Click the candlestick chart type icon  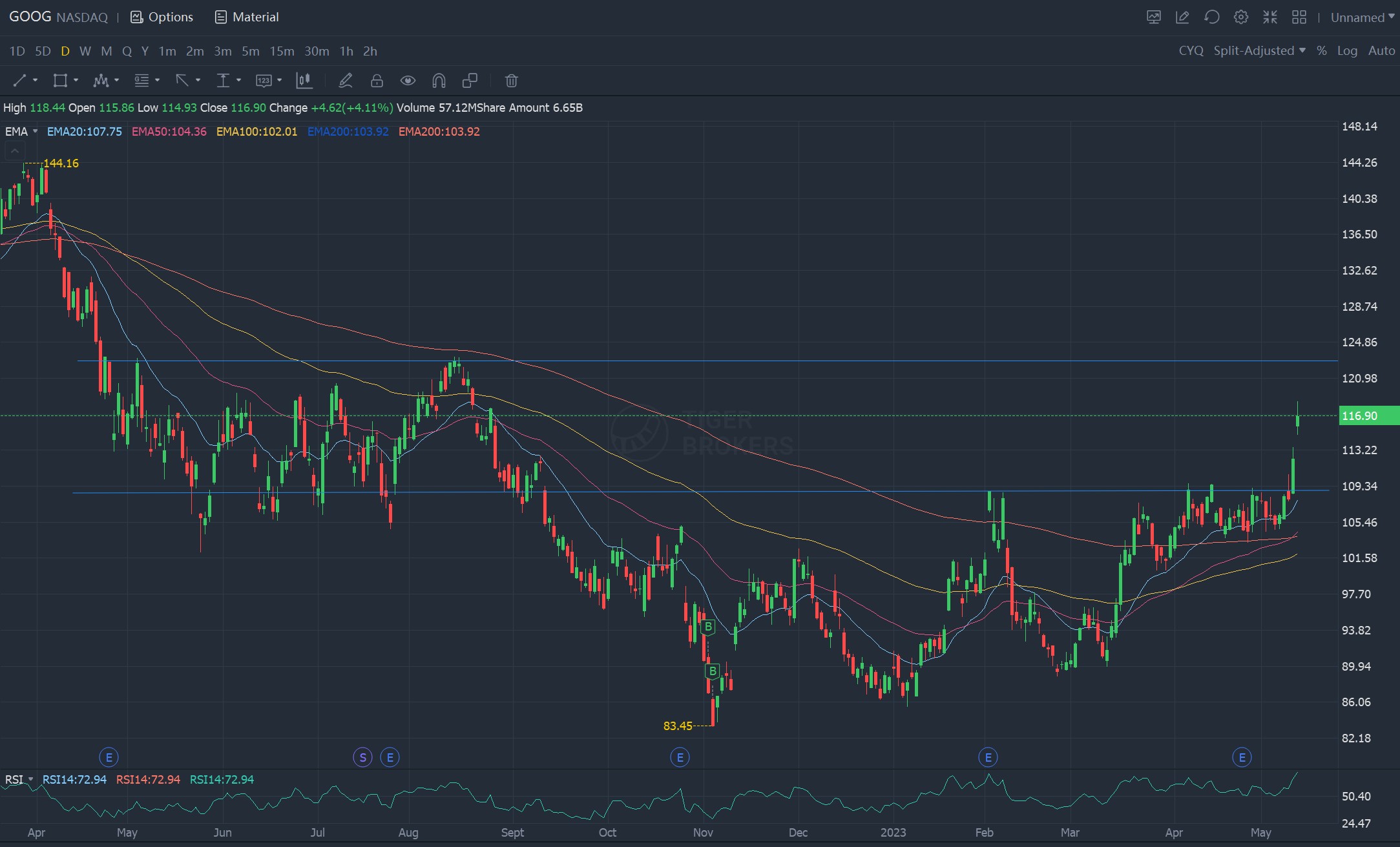[304, 81]
